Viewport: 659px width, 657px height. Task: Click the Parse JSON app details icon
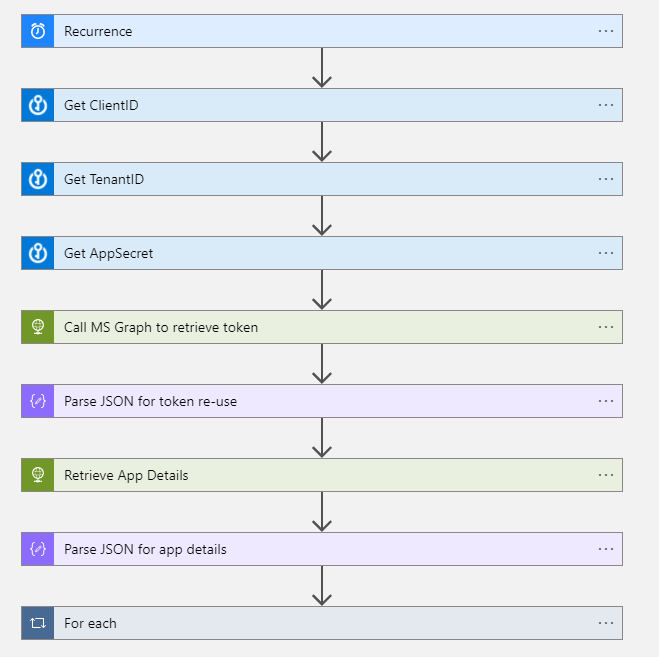(x=38, y=549)
